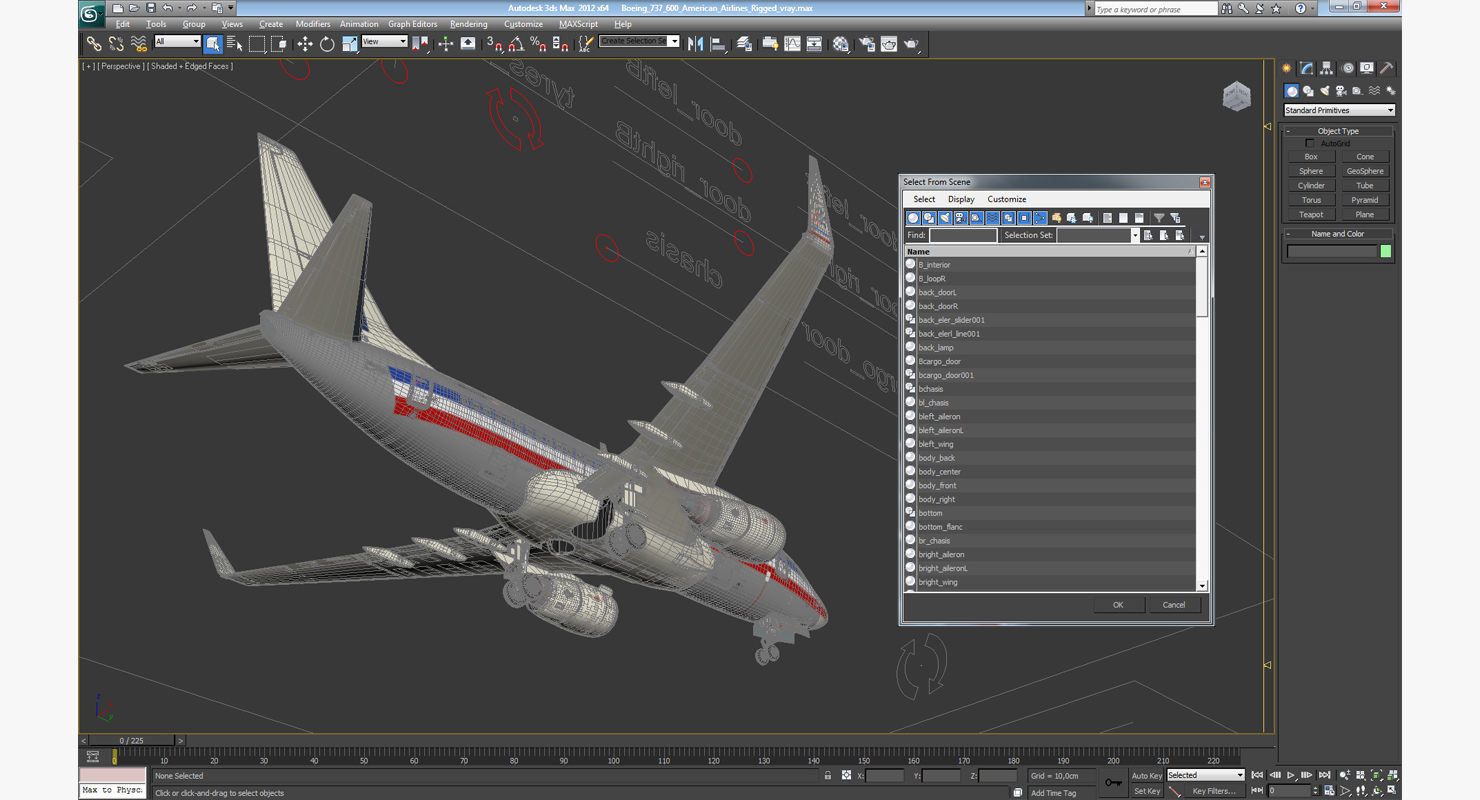Open the Material Editor
Image resolution: width=1480 pixels, height=800 pixels.
pyautogui.click(x=841, y=44)
